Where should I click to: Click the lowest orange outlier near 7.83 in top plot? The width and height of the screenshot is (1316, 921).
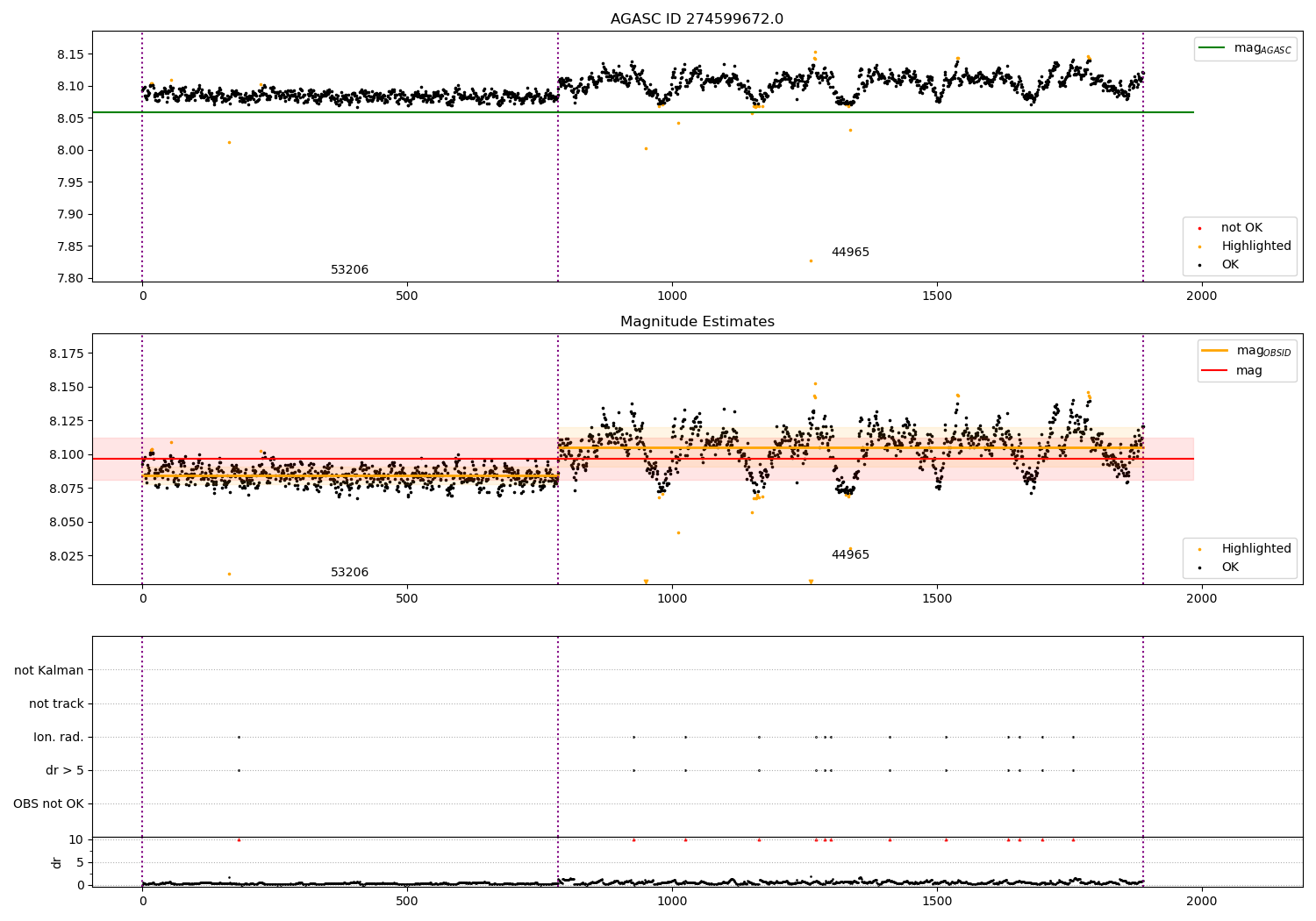click(x=811, y=261)
